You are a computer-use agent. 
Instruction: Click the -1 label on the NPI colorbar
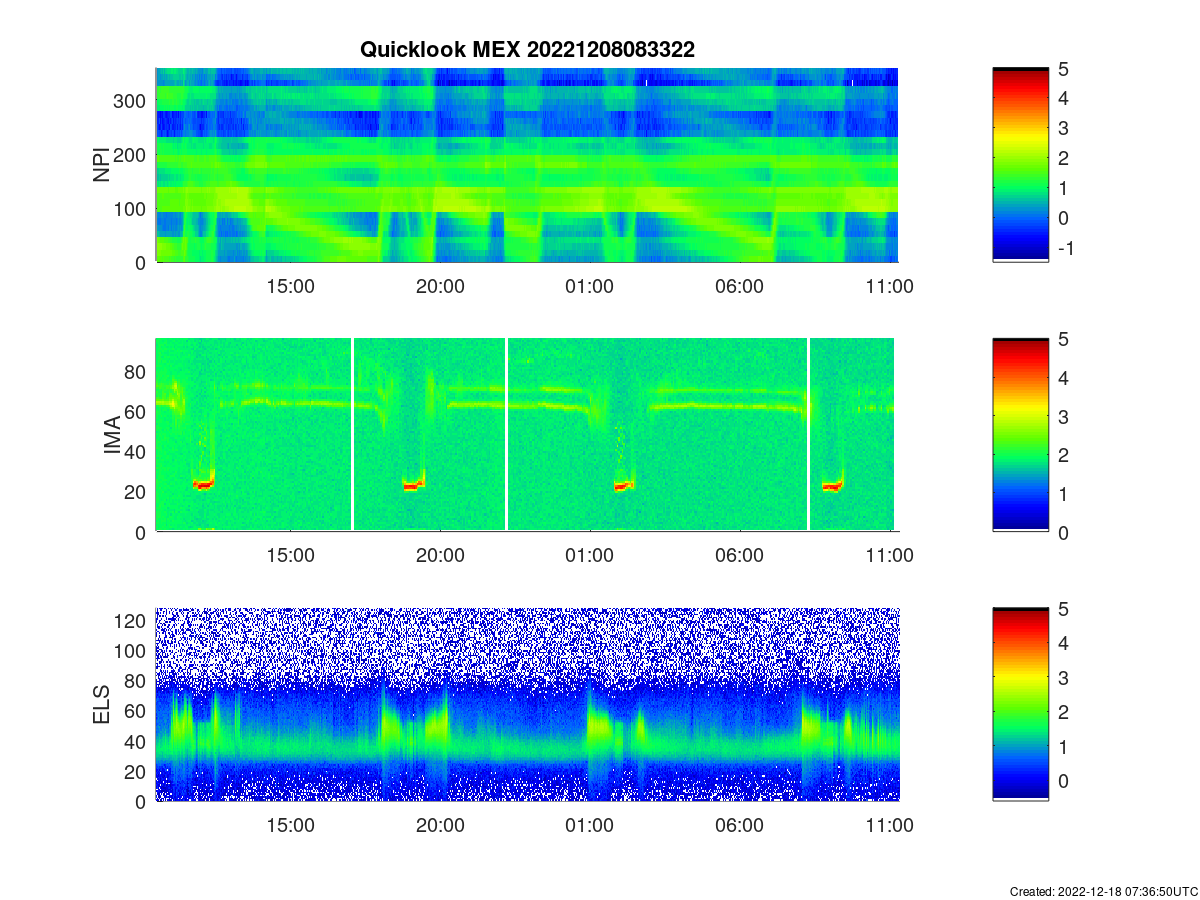pos(1066,248)
